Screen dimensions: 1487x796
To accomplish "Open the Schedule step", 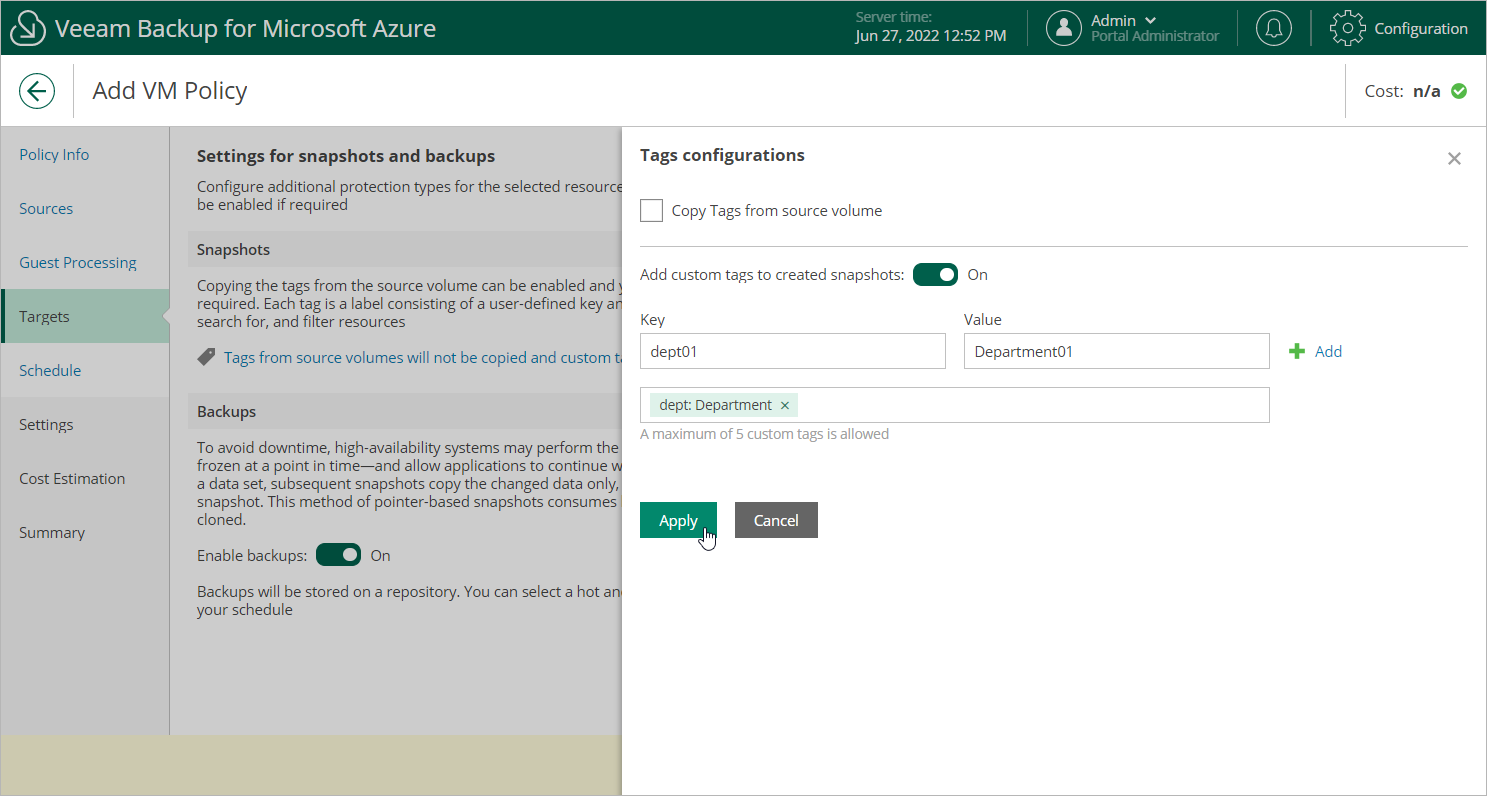I will (x=50, y=370).
